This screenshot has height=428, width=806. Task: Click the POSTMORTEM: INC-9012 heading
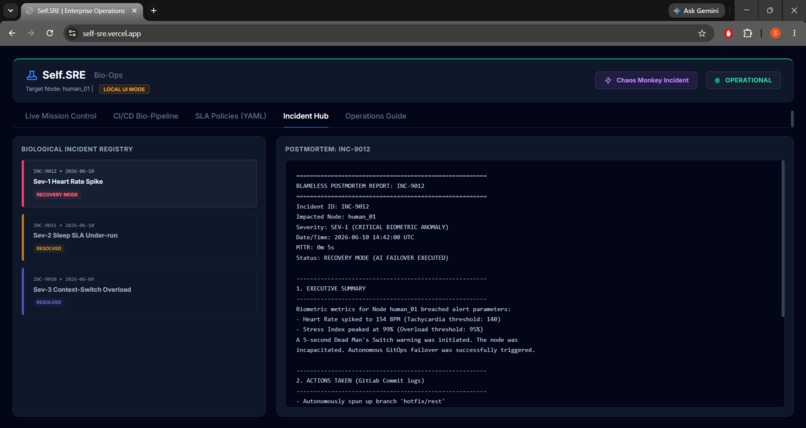point(327,149)
